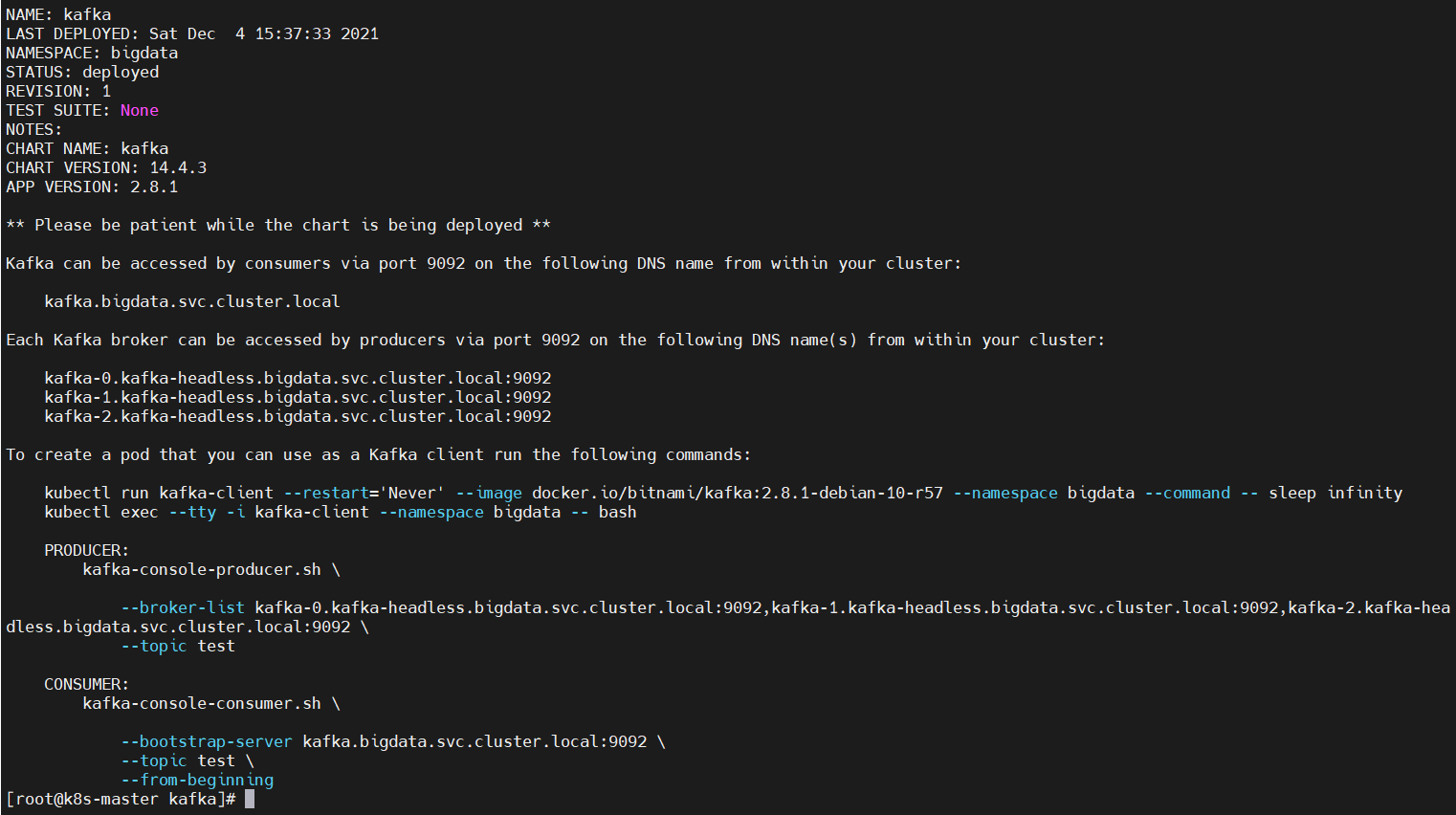The image size is (1456, 815).
Task: Click the "sleep infinity" command text
Action: (x=1335, y=493)
